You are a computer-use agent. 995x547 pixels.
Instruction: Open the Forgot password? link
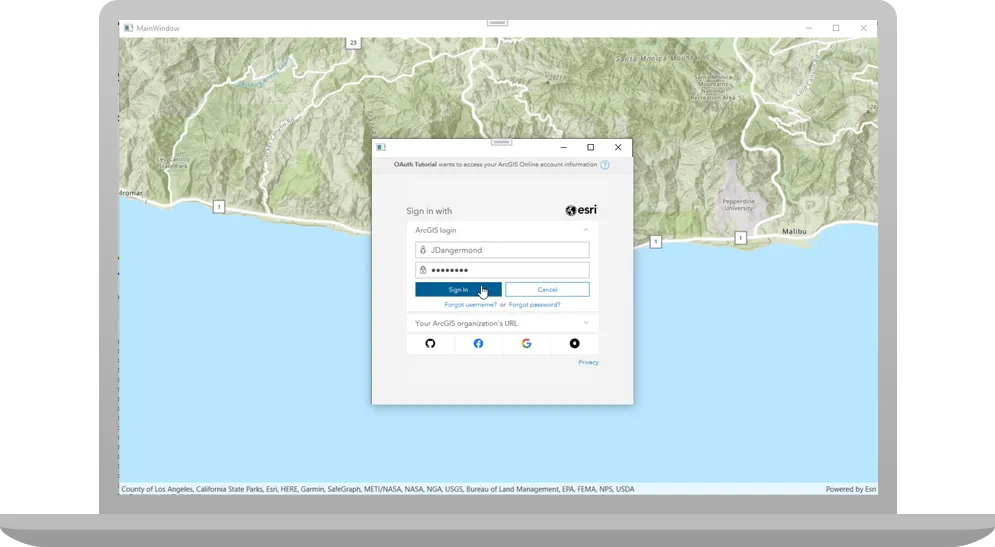point(534,305)
